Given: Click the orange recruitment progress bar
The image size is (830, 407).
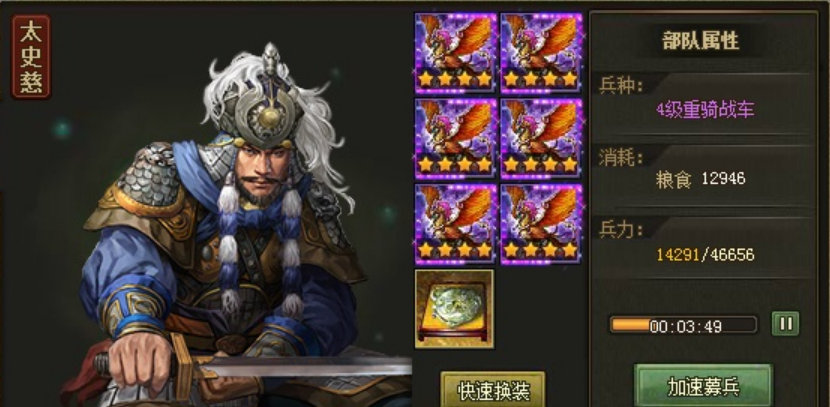Looking at the screenshot, I should 683,325.
